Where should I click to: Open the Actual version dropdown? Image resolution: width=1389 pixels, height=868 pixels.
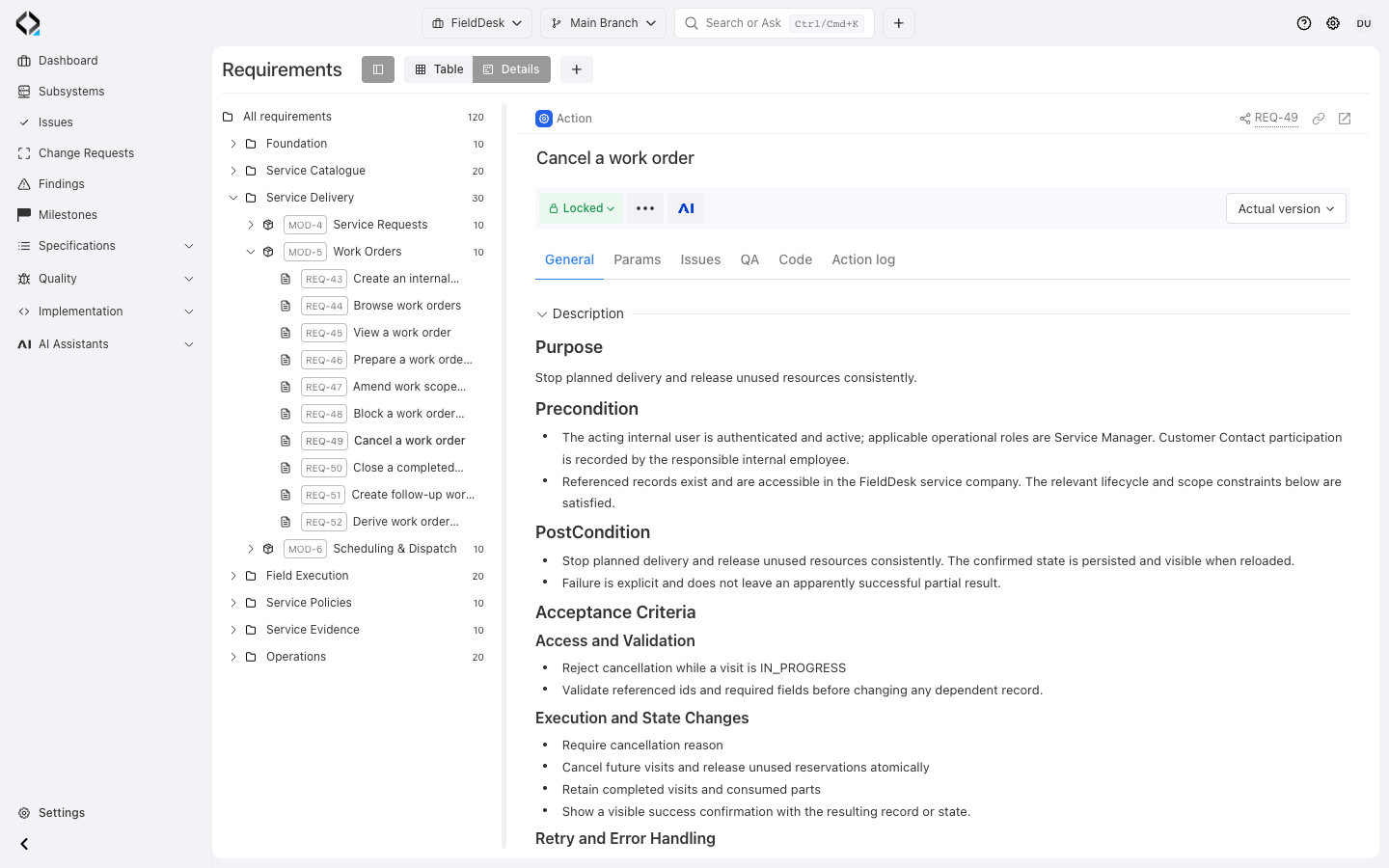coord(1286,208)
